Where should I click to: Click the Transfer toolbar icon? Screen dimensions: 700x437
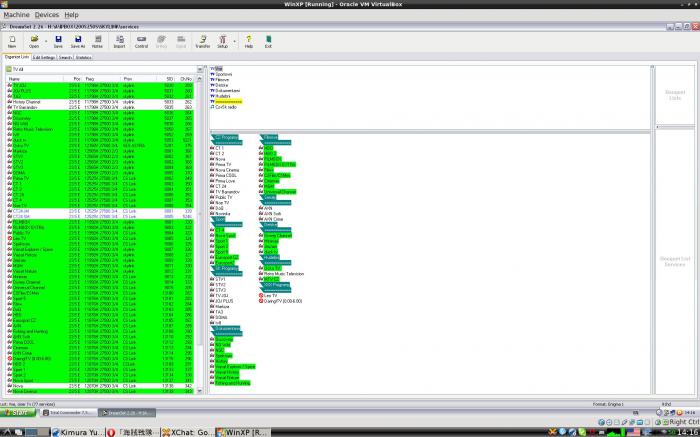point(203,42)
